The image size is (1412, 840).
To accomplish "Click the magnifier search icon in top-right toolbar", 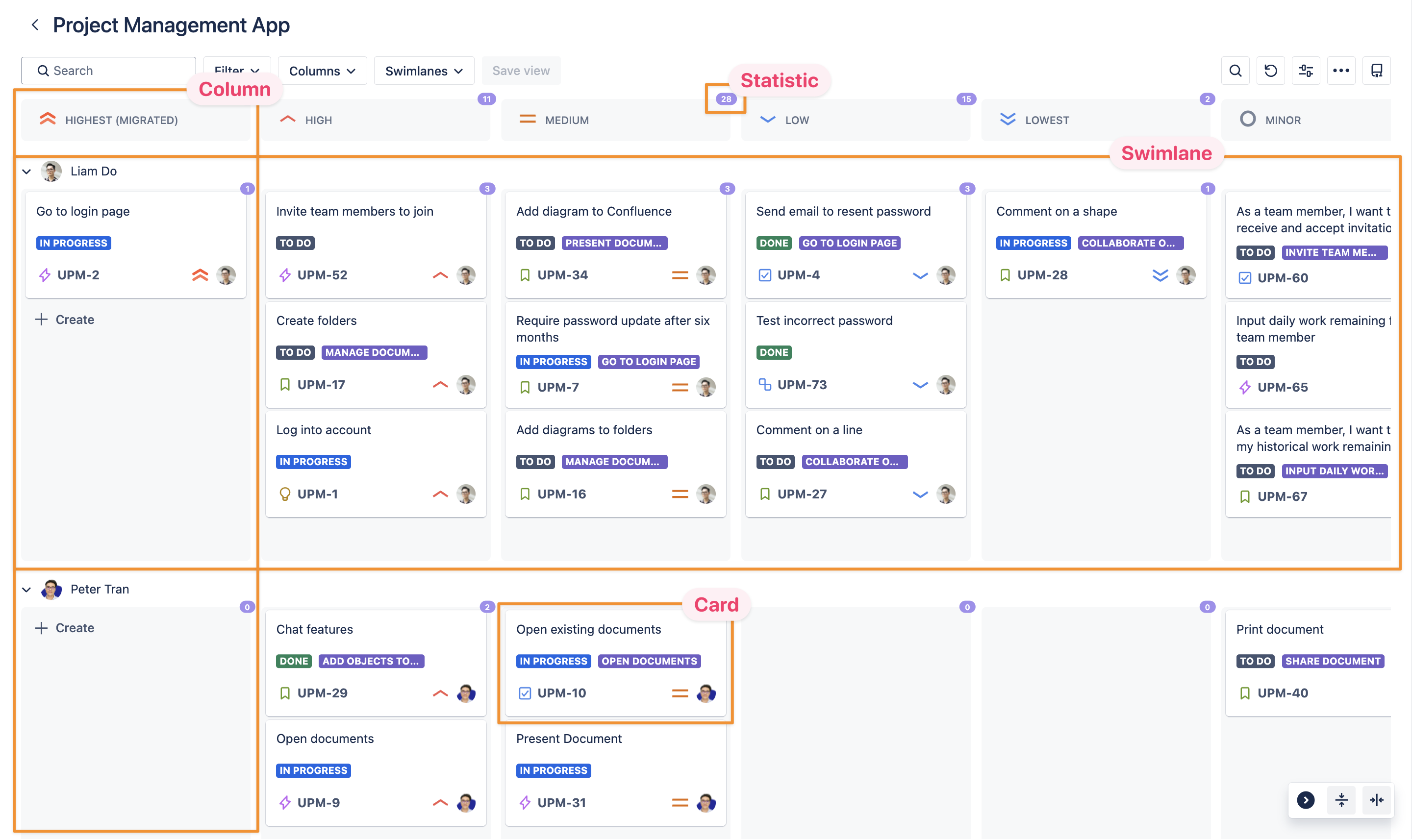I will click(1235, 71).
